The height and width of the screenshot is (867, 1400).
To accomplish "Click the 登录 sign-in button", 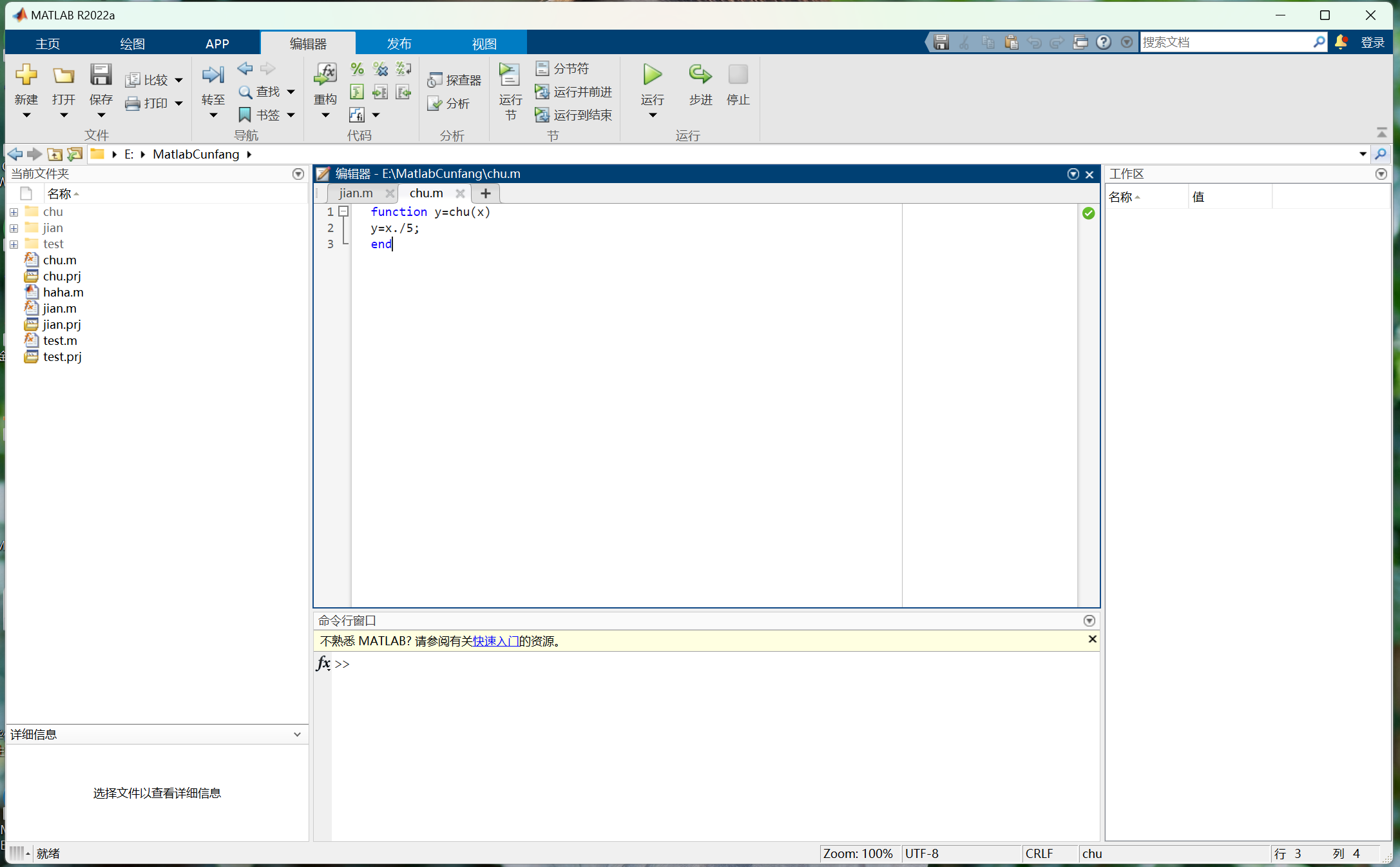I will pos(1373,41).
